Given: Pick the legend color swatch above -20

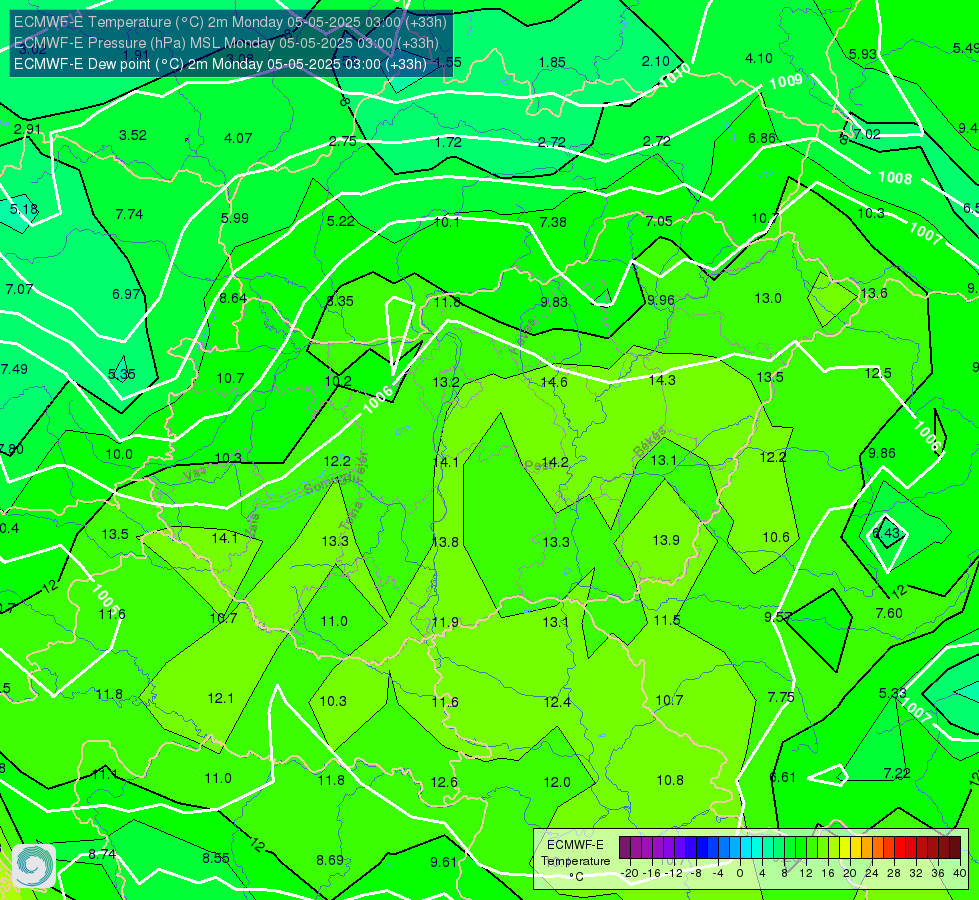Looking at the screenshot, I should [x=625, y=848].
